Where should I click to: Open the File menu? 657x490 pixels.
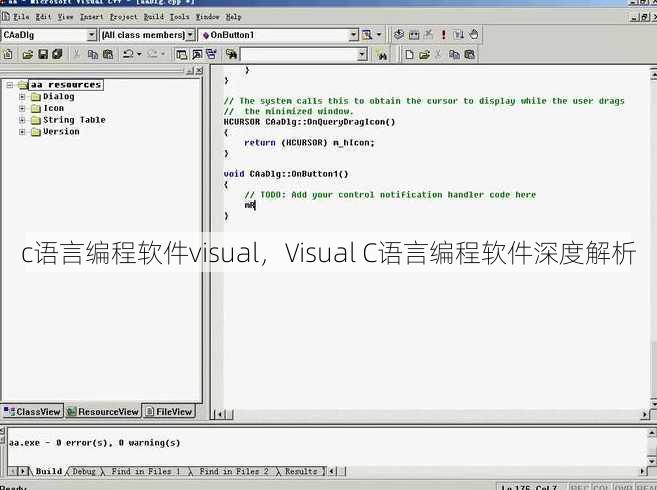coord(21,17)
